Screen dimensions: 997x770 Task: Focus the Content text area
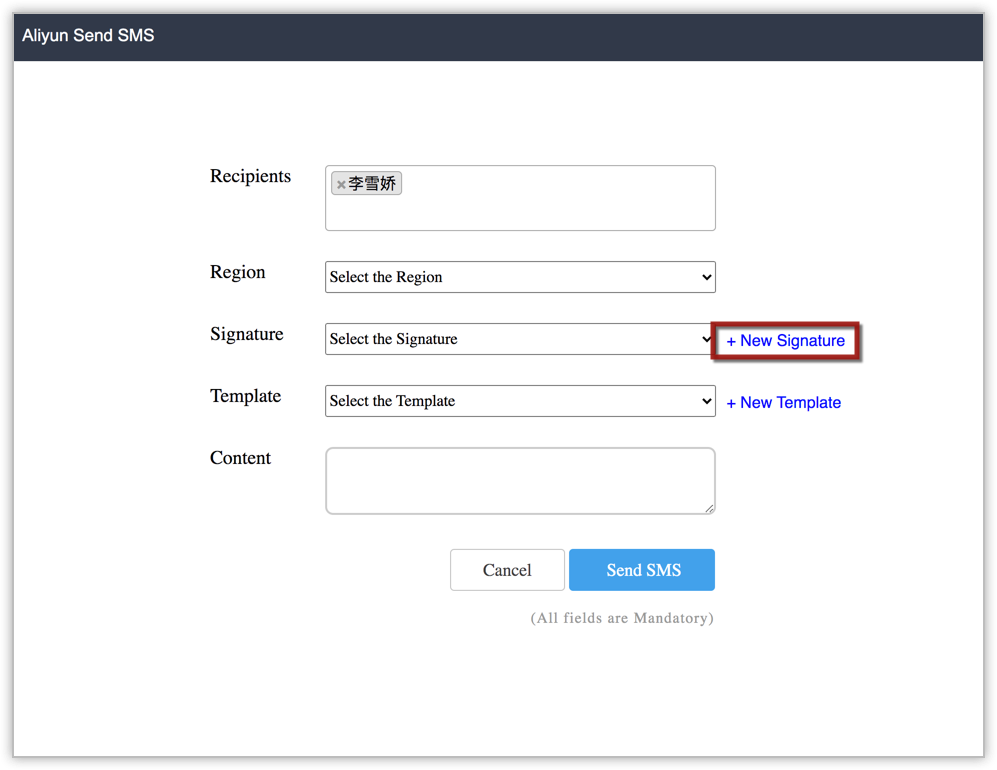520,481
